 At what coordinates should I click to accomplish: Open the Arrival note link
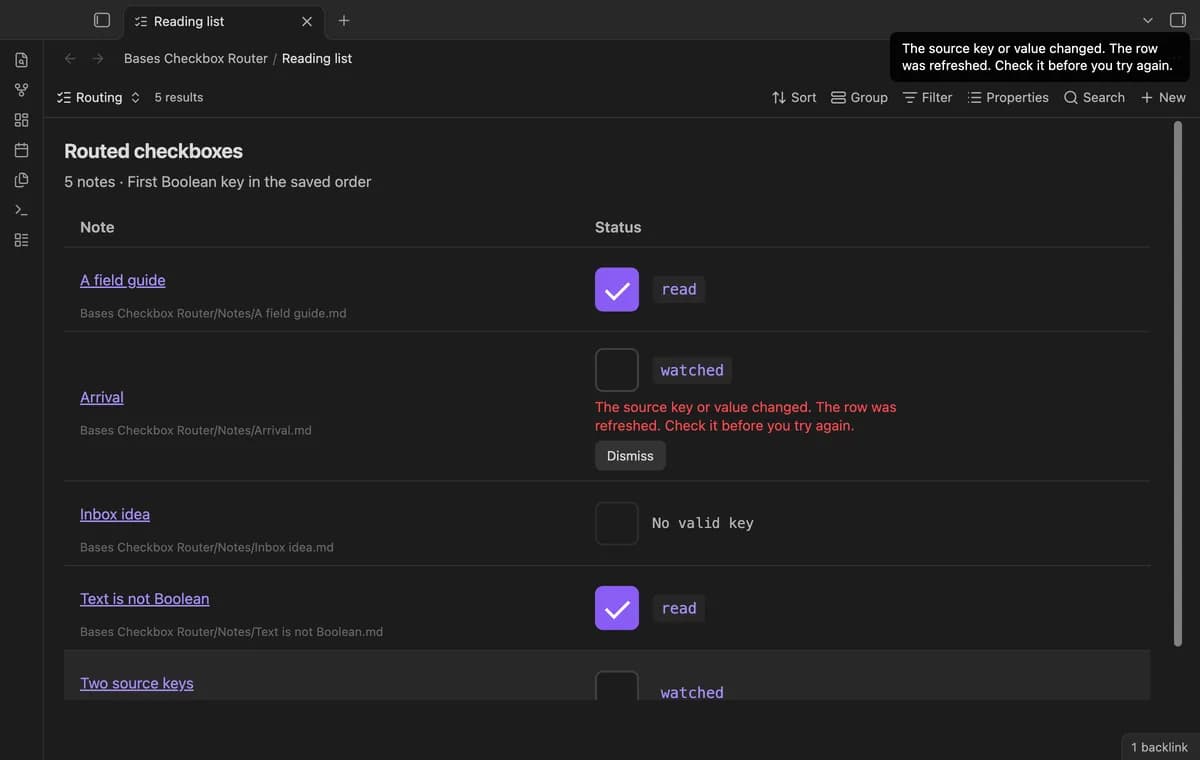(102, 397)
